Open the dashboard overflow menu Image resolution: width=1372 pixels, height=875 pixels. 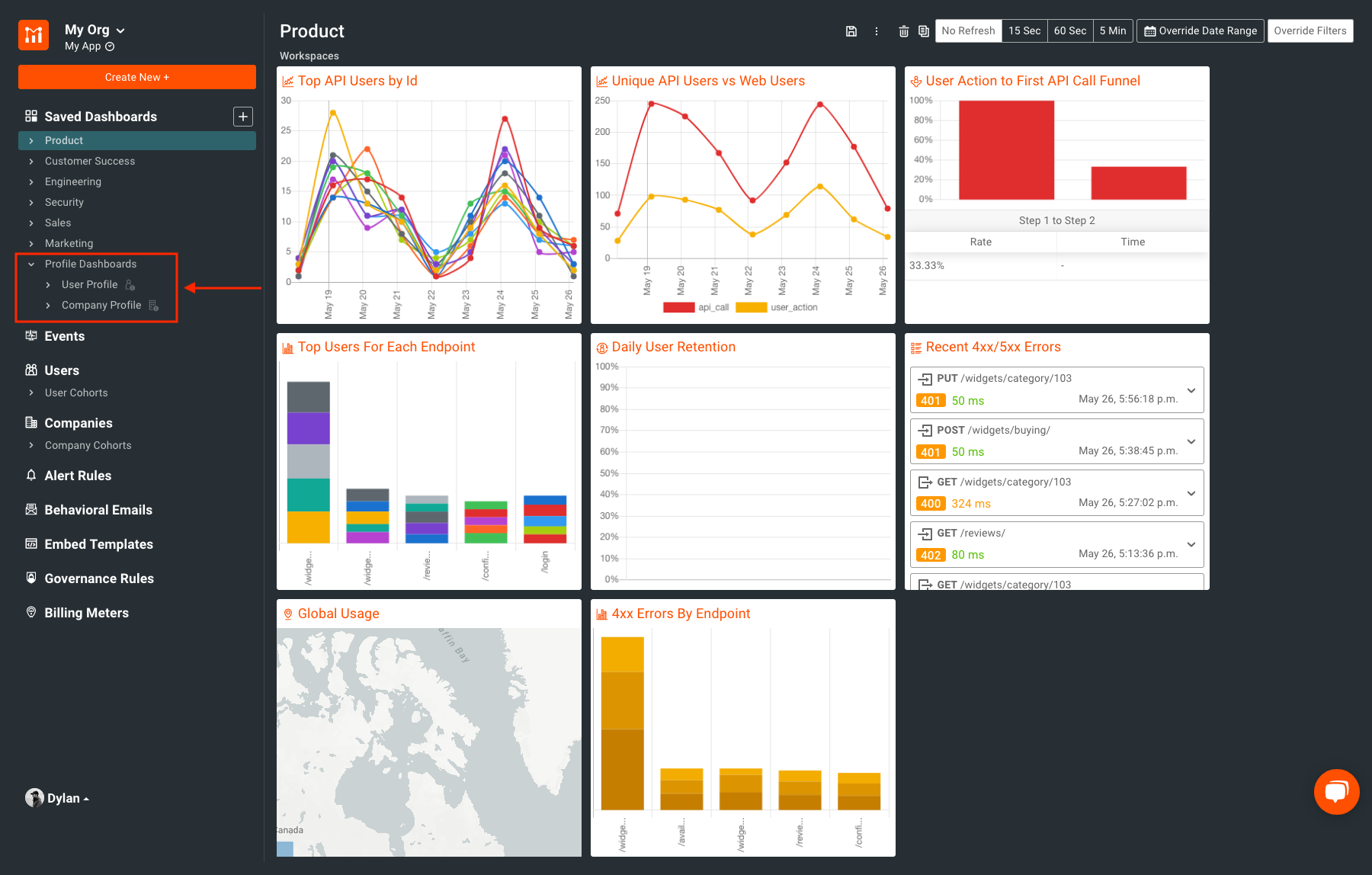point(877,31)
